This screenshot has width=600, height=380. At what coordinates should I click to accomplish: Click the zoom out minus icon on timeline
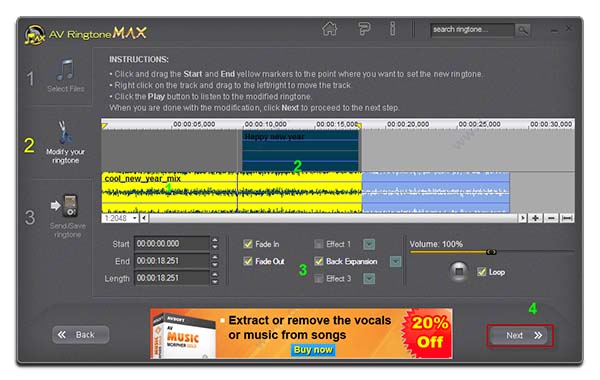pyautogui.click(x=551, y=218)
